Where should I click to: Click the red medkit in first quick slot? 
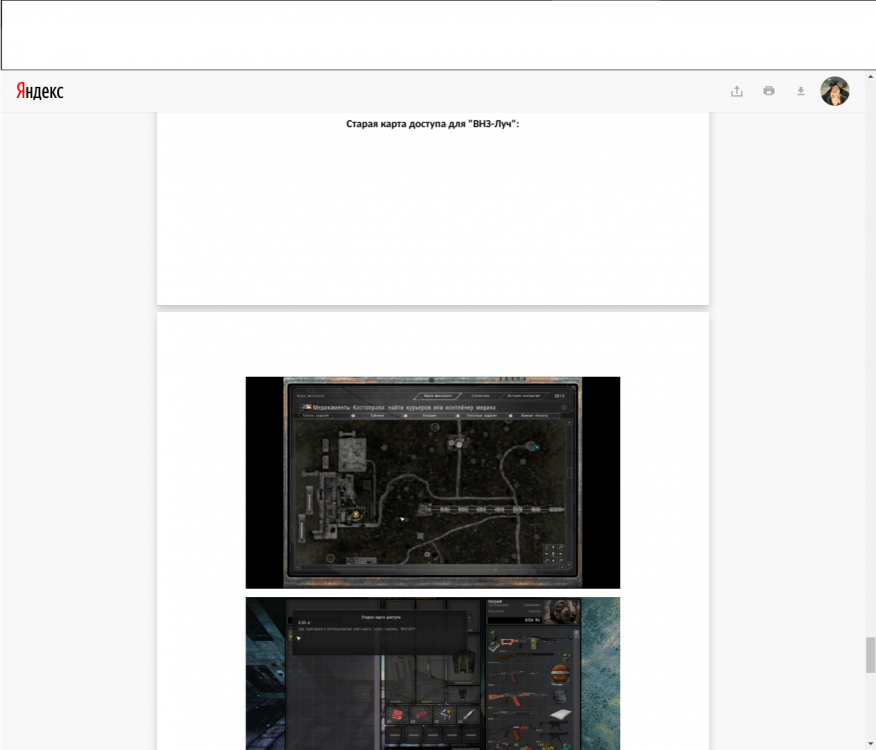tap(396, 714)
